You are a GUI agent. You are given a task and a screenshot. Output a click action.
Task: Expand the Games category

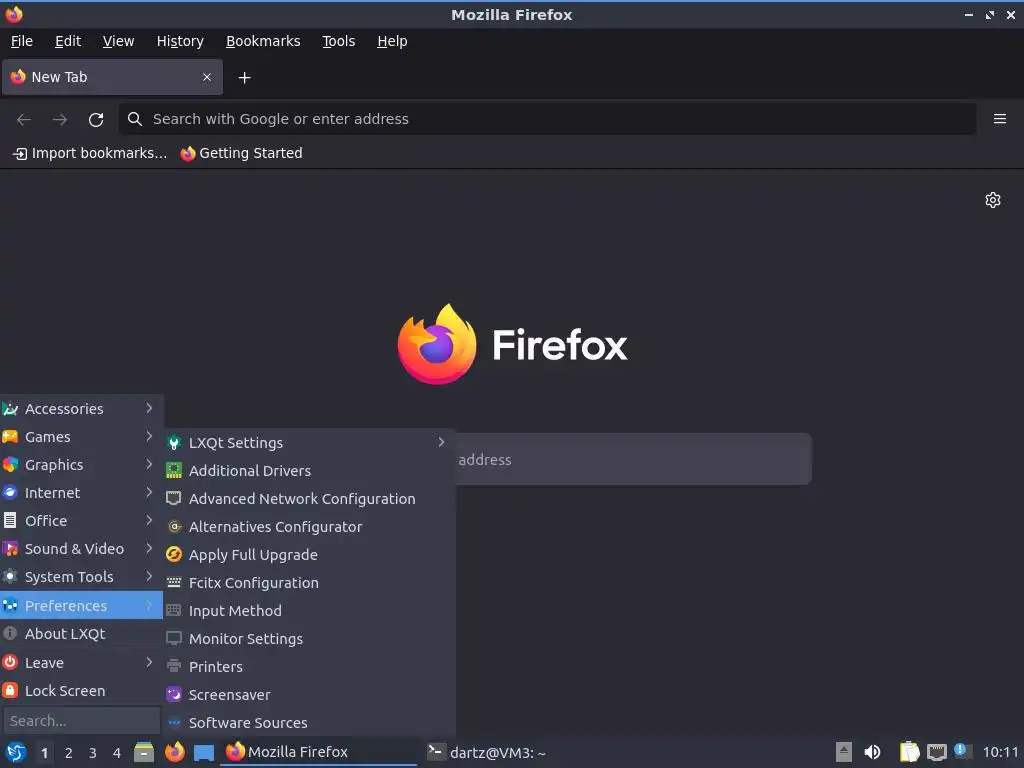pos(81,437)
